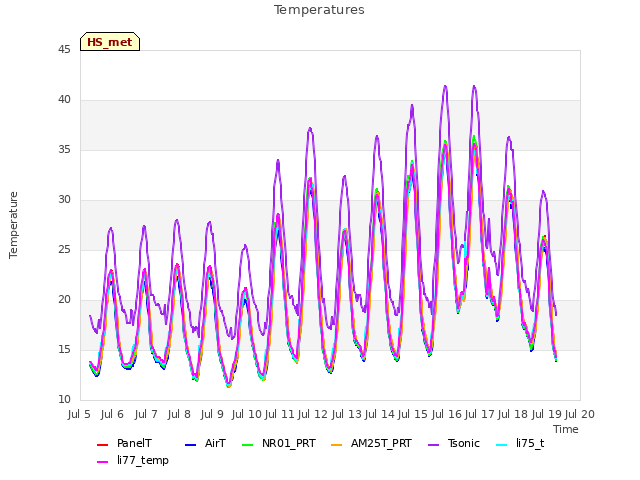Click the Jul 11 x-axis tick label

point(280,414)
